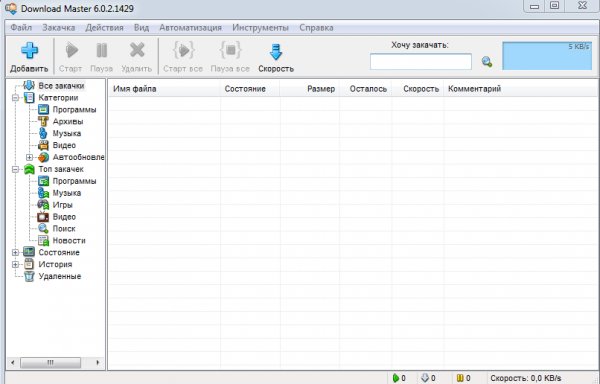This screenshot has height=384, width=600.
Task: Click search icon next to Хочу закачать field
Action: tap(487, 62)
